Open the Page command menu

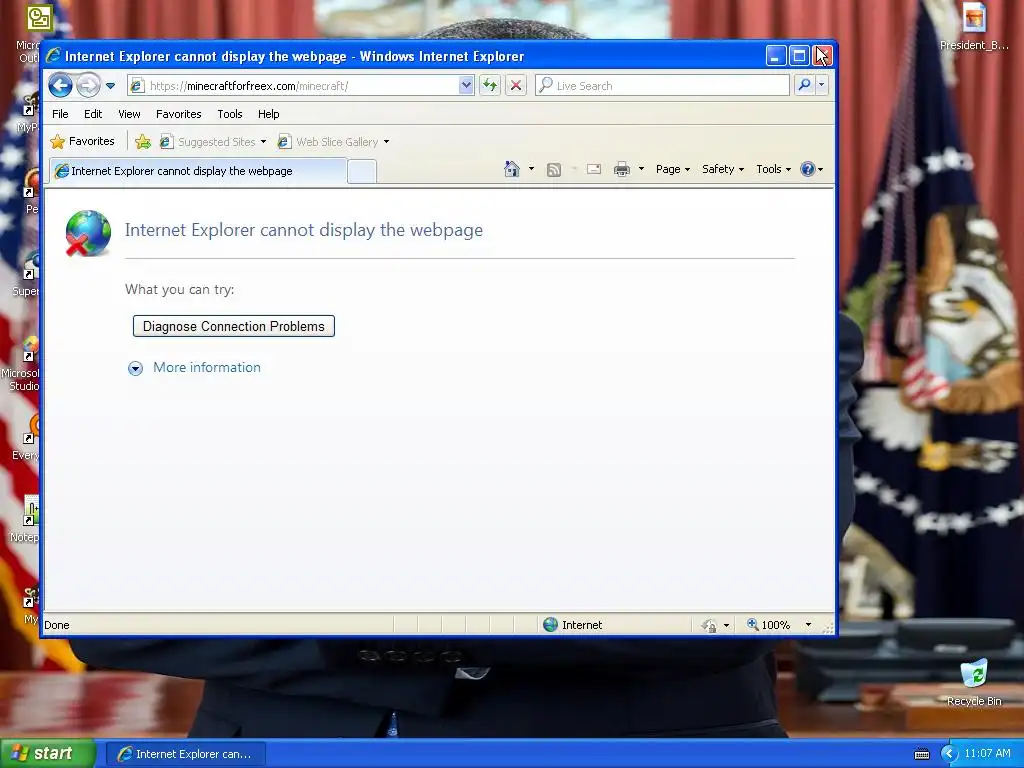(x=673, y=169)
